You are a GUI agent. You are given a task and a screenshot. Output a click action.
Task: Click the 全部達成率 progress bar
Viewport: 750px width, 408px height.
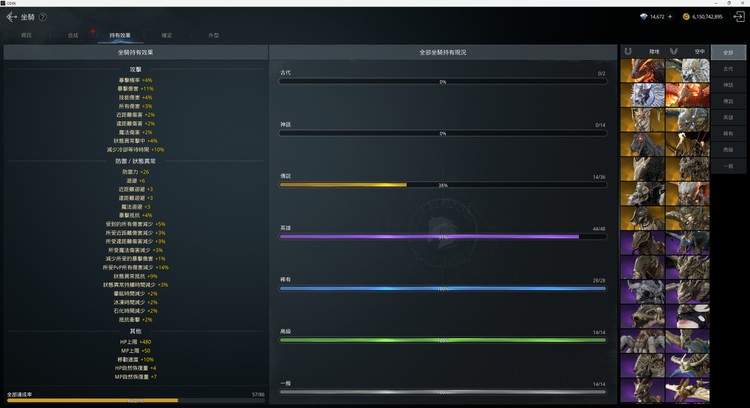(x=134, y=400)
